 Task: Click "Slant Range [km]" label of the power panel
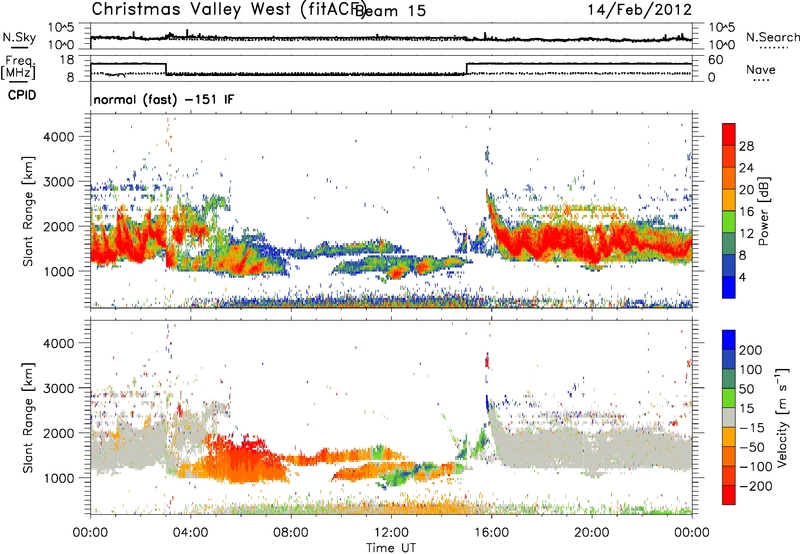[x=28, y=211]
